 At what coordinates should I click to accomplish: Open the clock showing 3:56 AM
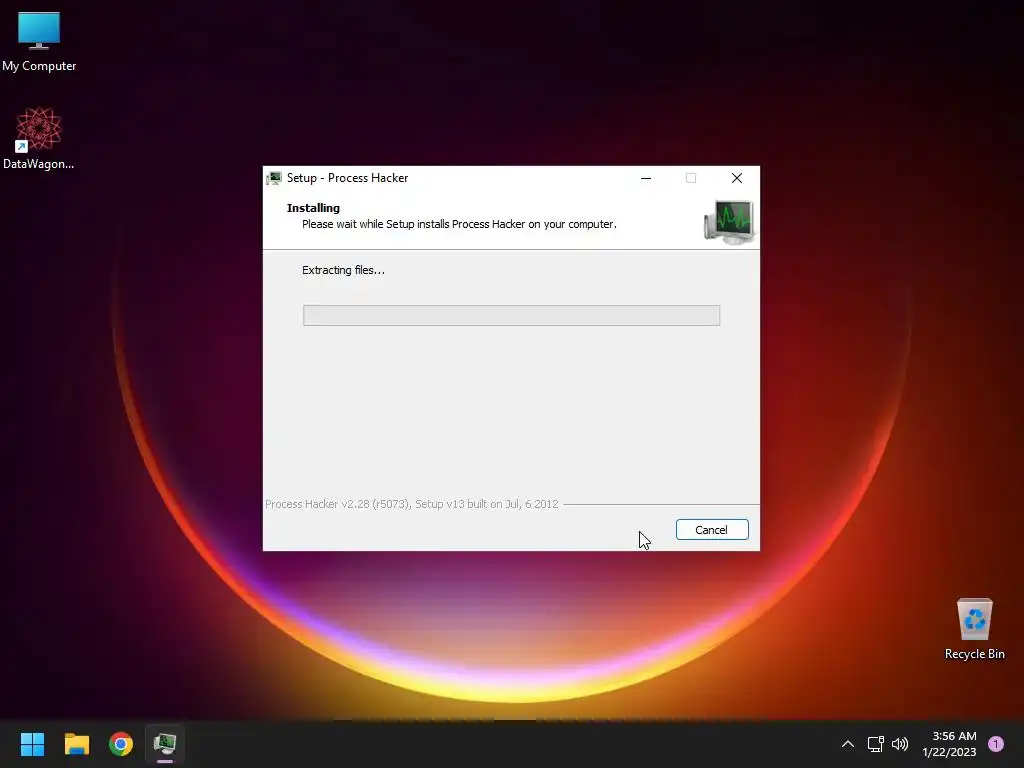tap(950, 744)
